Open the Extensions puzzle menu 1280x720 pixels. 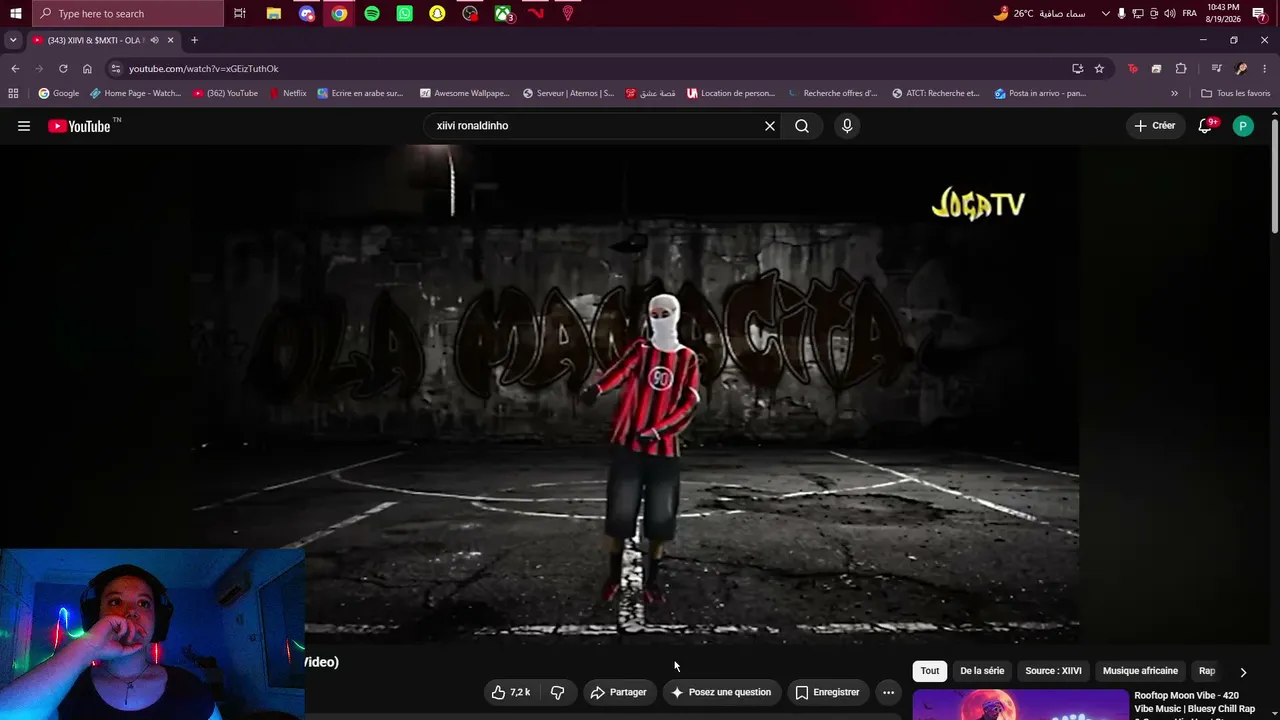tap(1181, 69)
